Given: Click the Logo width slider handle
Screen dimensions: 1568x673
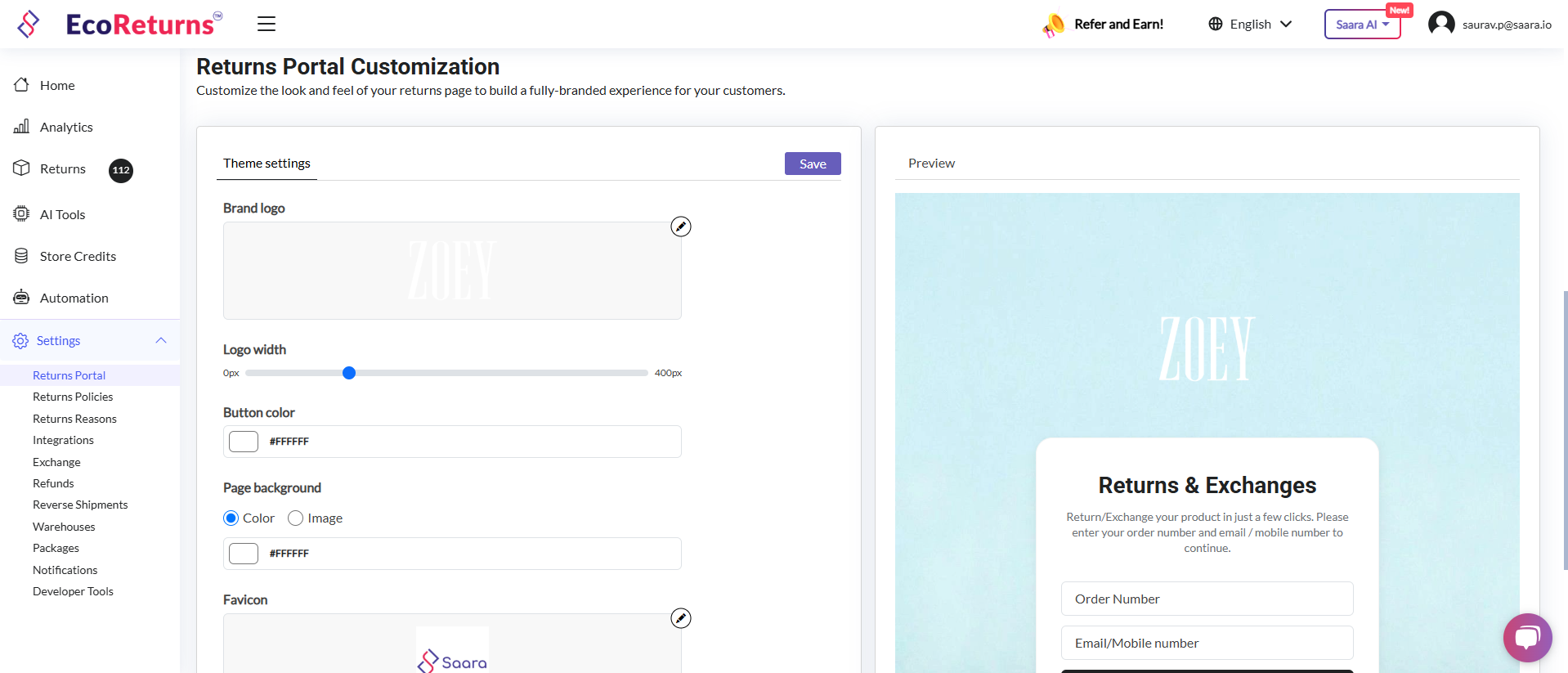Looking at the screenshot, I should click(349, 373).
